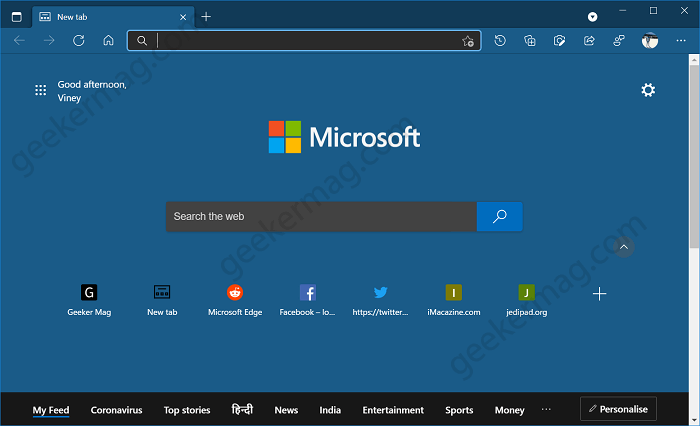Minimize the Edge browser window
The image size is (700, 426).
coord(623,11)
